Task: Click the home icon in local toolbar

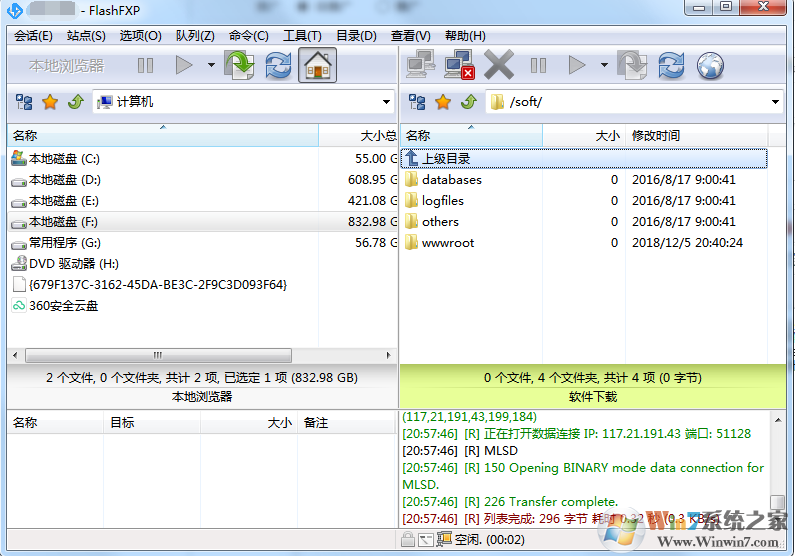Action: (317, 66)
